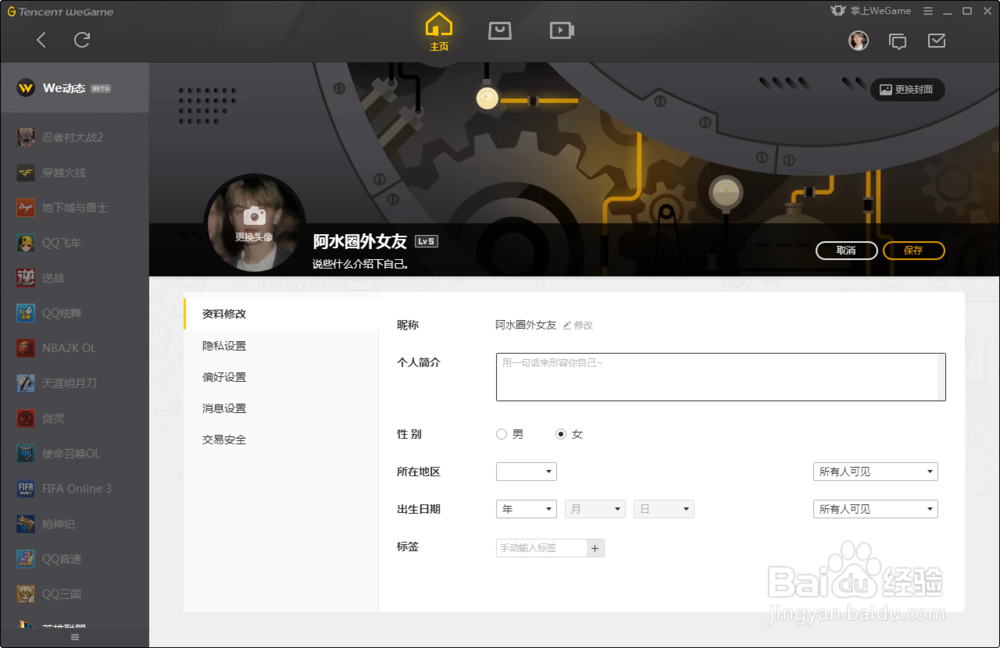
Task: Open 所在地区 region dropdown
Action: pos(526,471)
